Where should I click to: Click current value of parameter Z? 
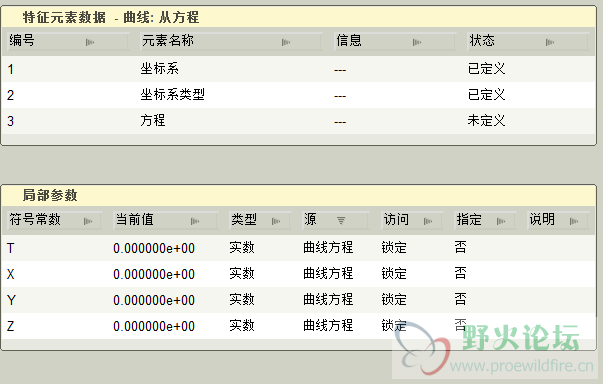pos(154,326)
